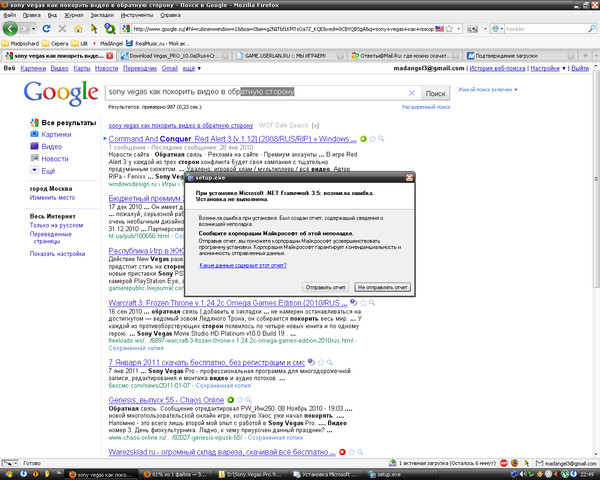Click the Видео icon in left sidebar
This screenshot has height=480, width=600.
point(34,146)
